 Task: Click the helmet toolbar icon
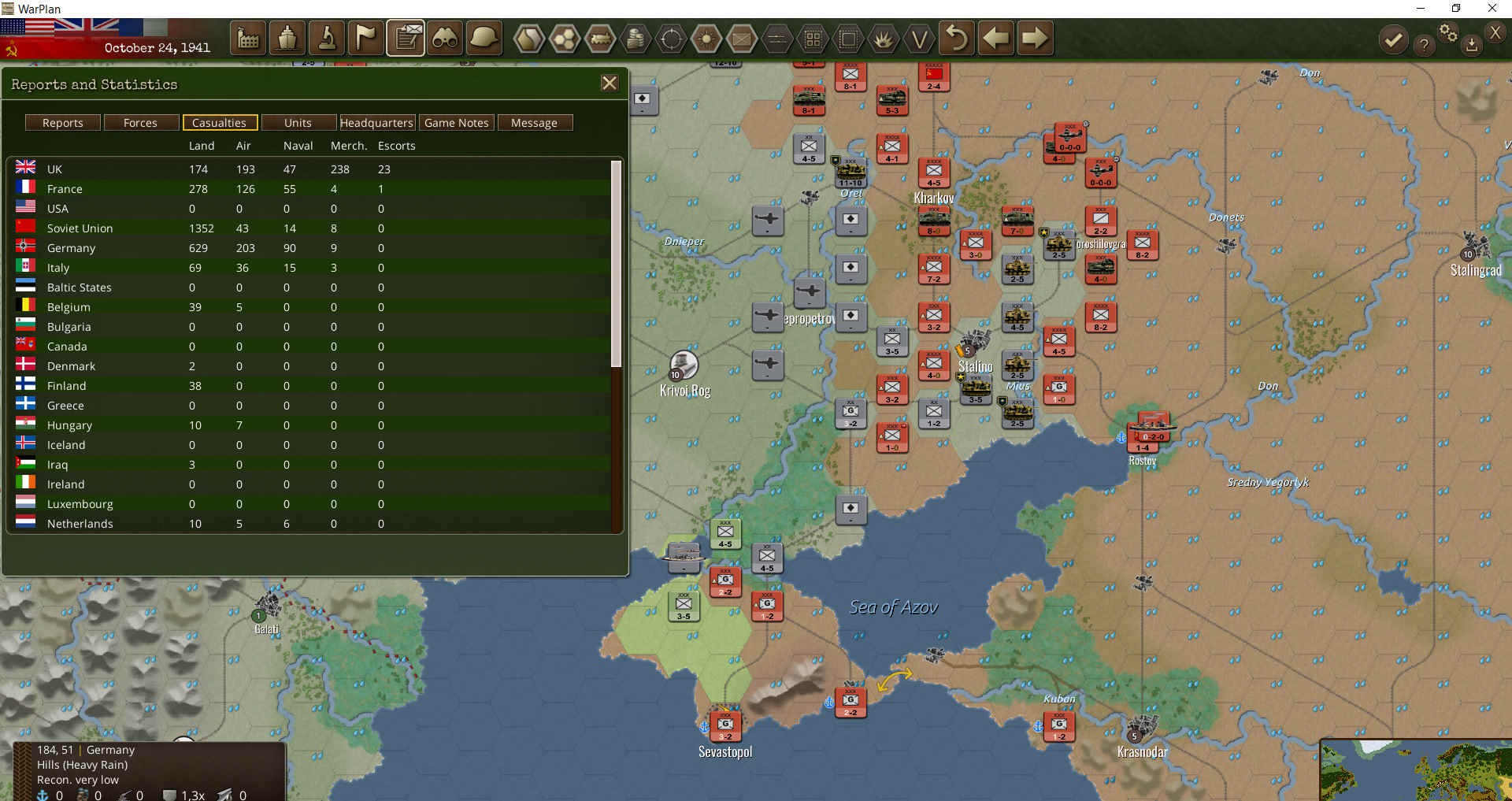(484, 38)
